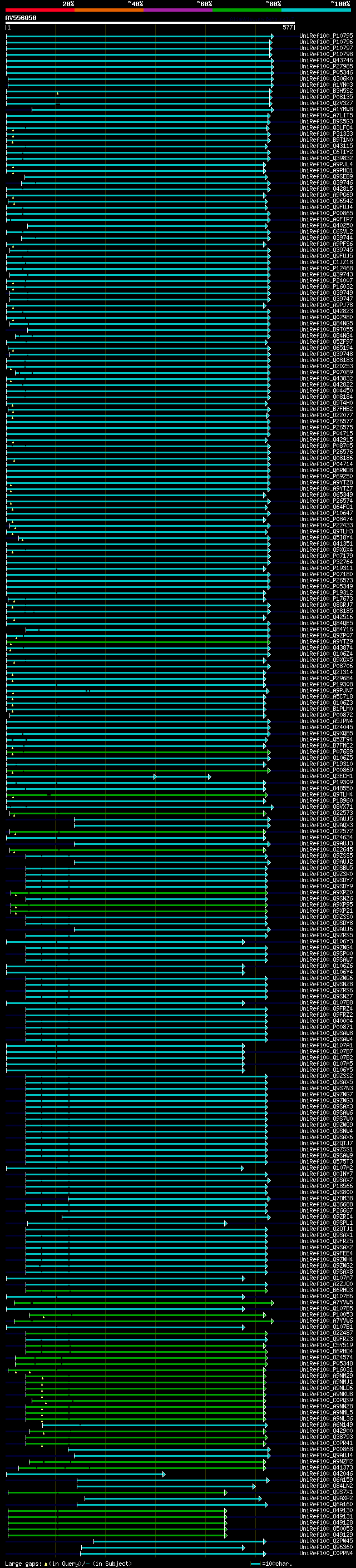
Task: Select the UniRef100_P26576 label
Action: pos(326,452)
